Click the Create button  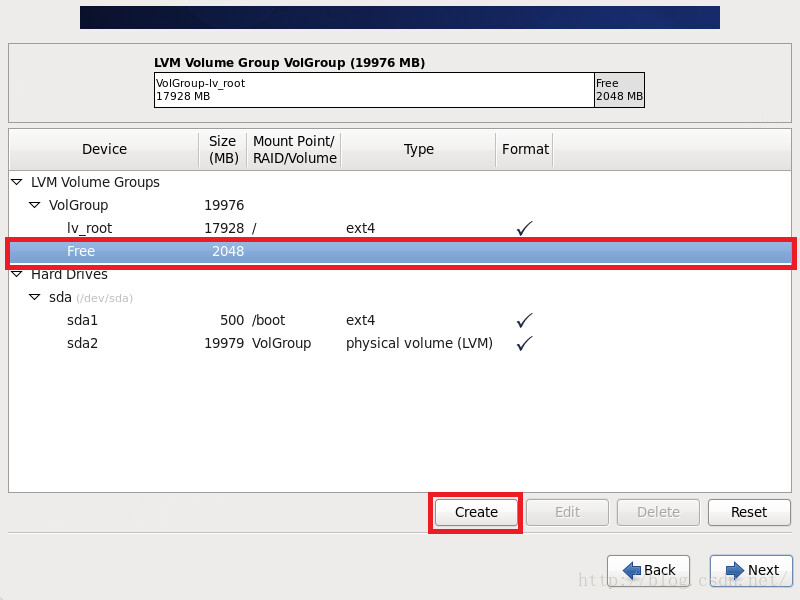(x=476, y=512)
